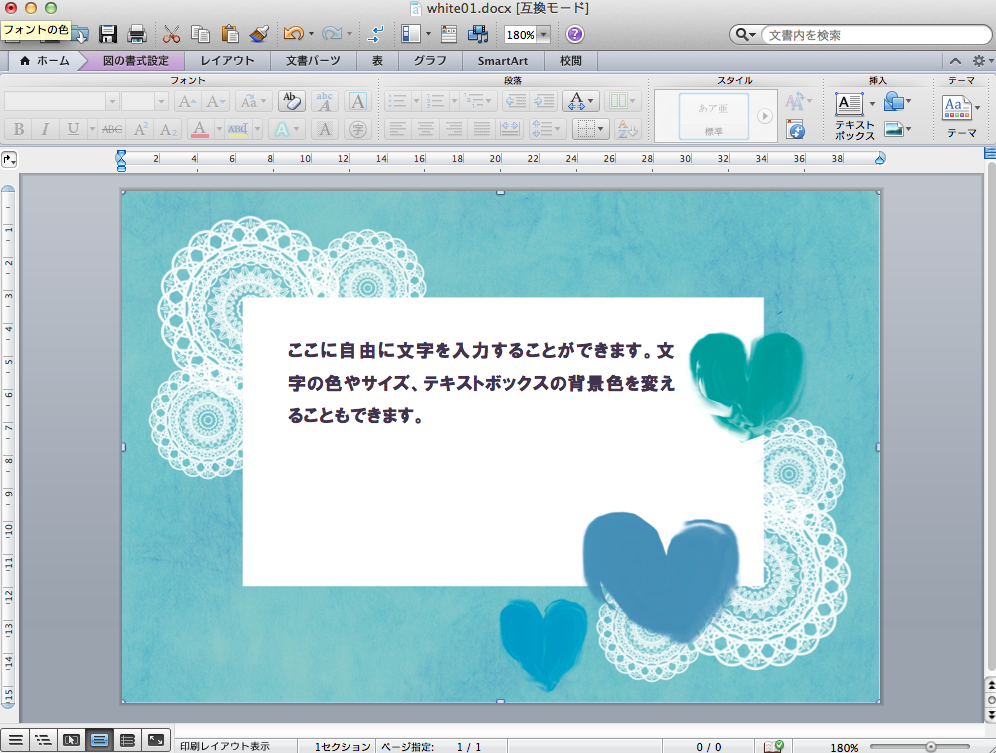
Task: Open the ribbon settings gear dropdown
Action: [981, 61]
